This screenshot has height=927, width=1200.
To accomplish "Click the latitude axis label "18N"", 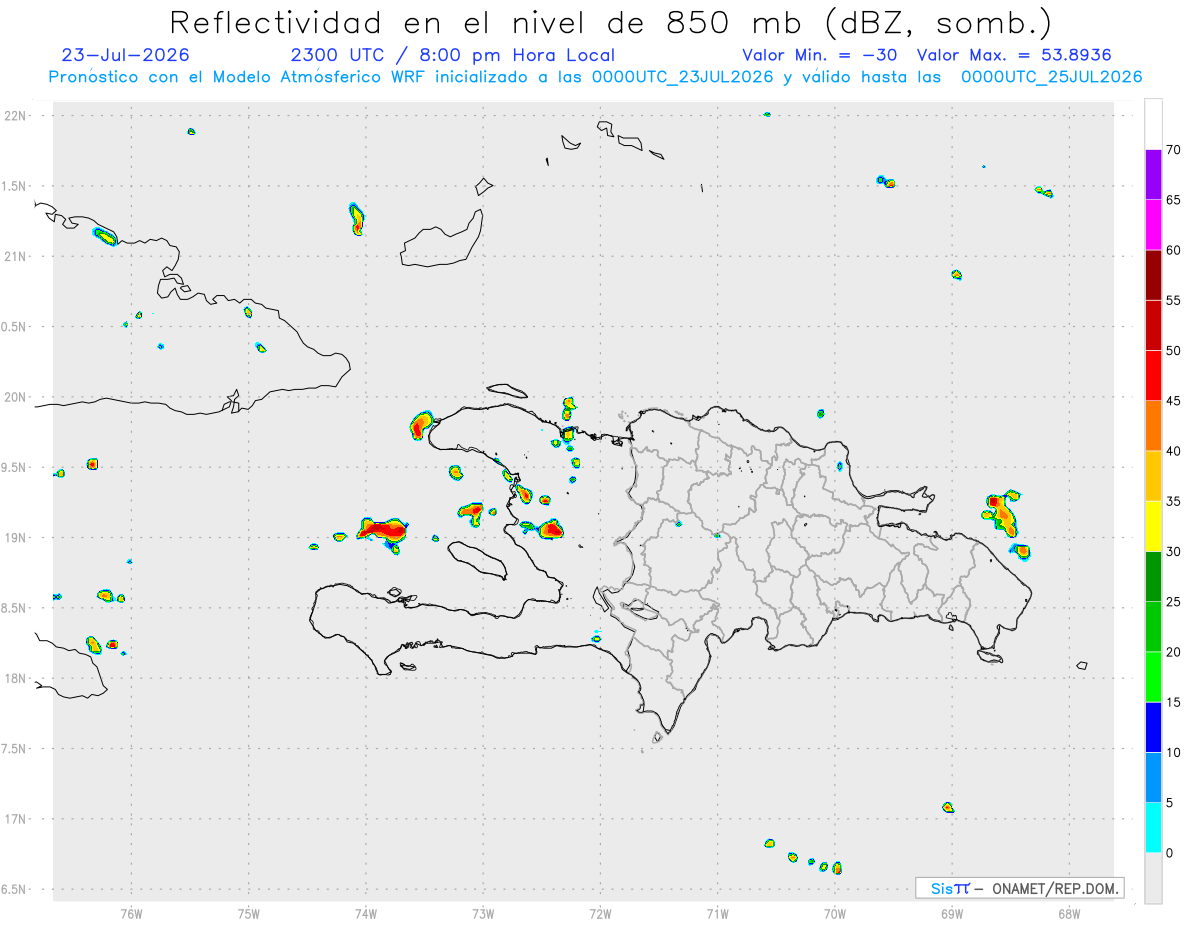I will (16, 678).
